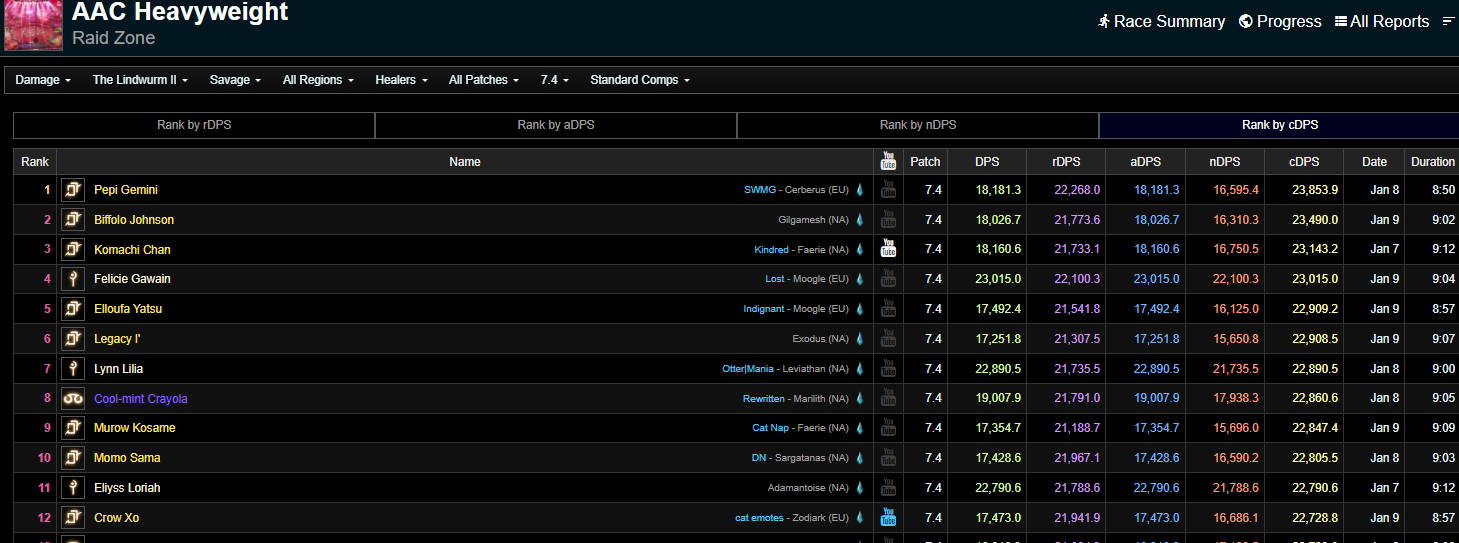This screenshot has height=543, width=1459.
Task: Open Otter|Mania guild link
Action: tap(748, 369)
